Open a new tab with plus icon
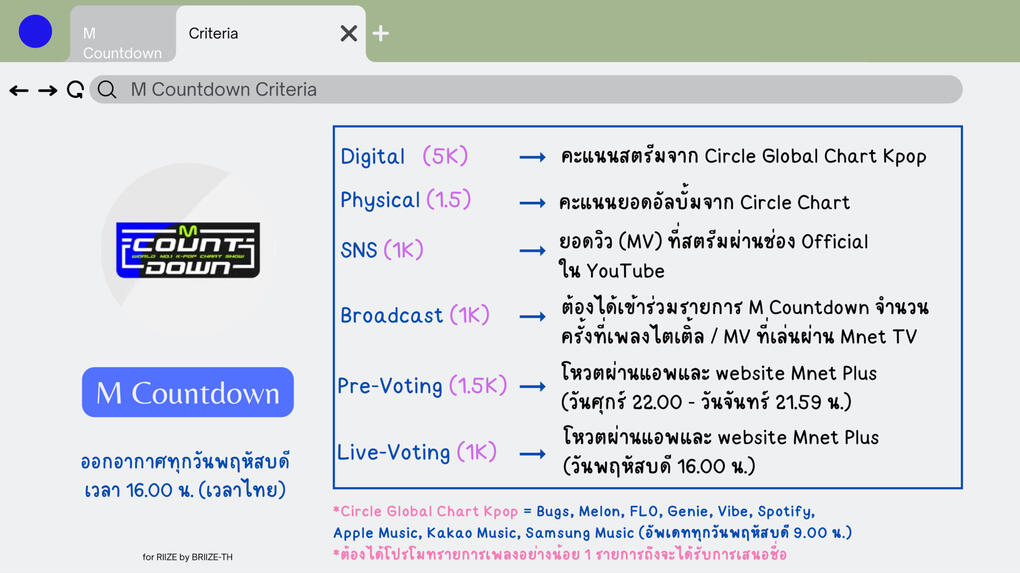Image resolution: width=1020 pixels, height=573 pixels. click(x=381, y=33)
